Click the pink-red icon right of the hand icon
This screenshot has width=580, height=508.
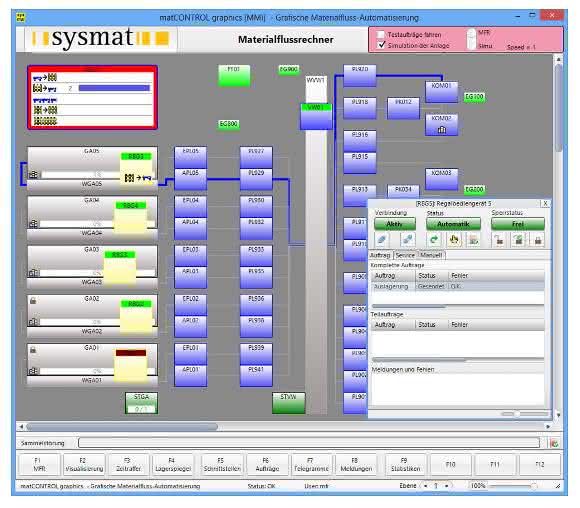coord(473,240)
